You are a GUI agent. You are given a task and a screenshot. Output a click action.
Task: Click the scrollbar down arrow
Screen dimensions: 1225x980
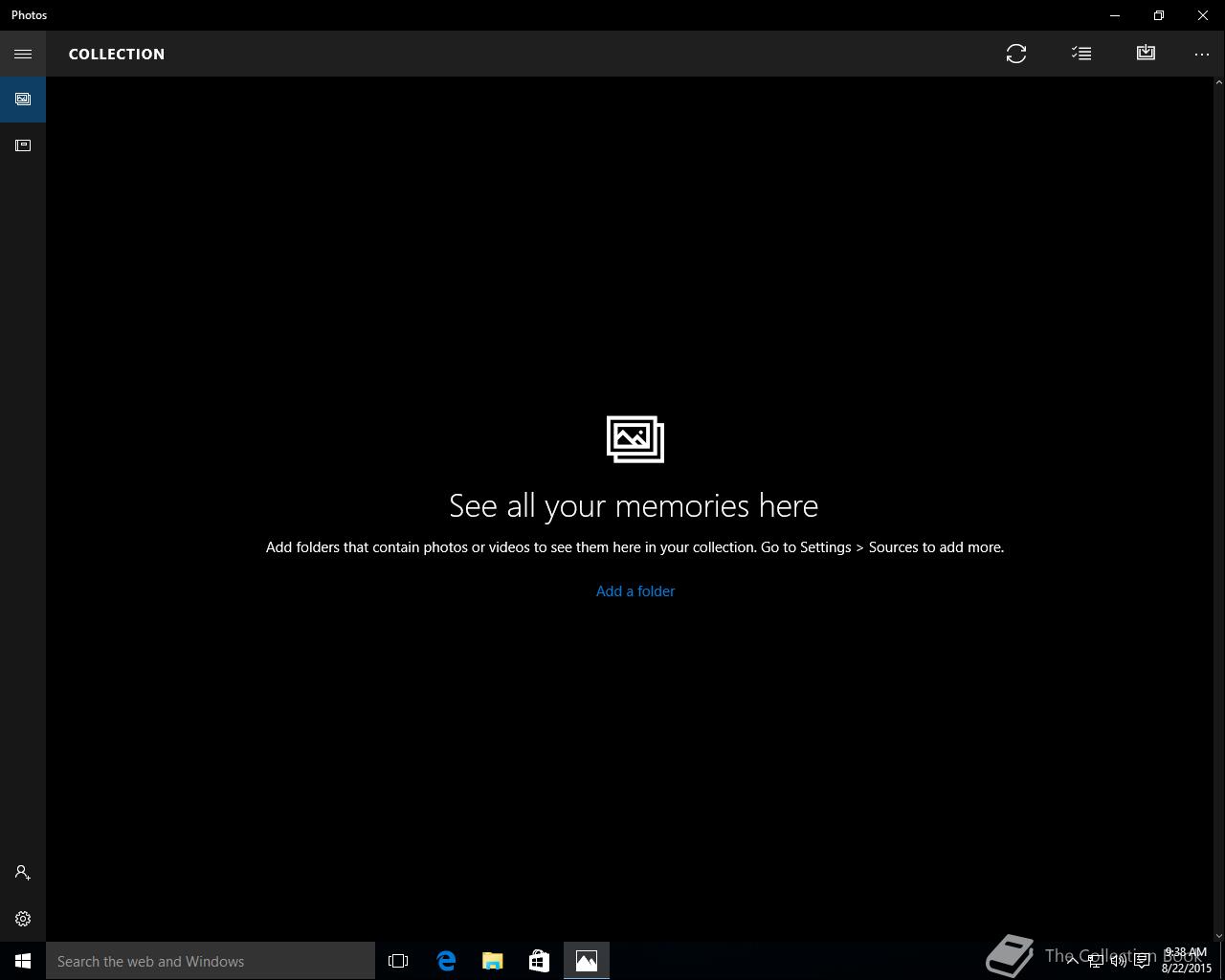(1218, 935)
